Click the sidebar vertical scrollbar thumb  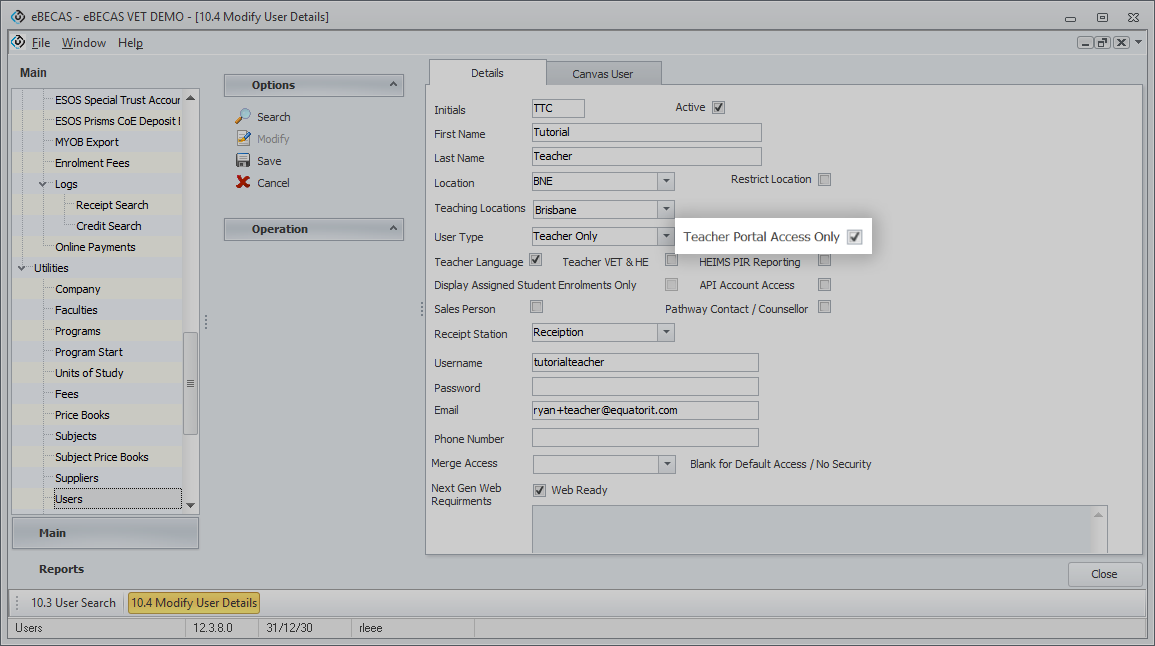click(x=190, y=382)
